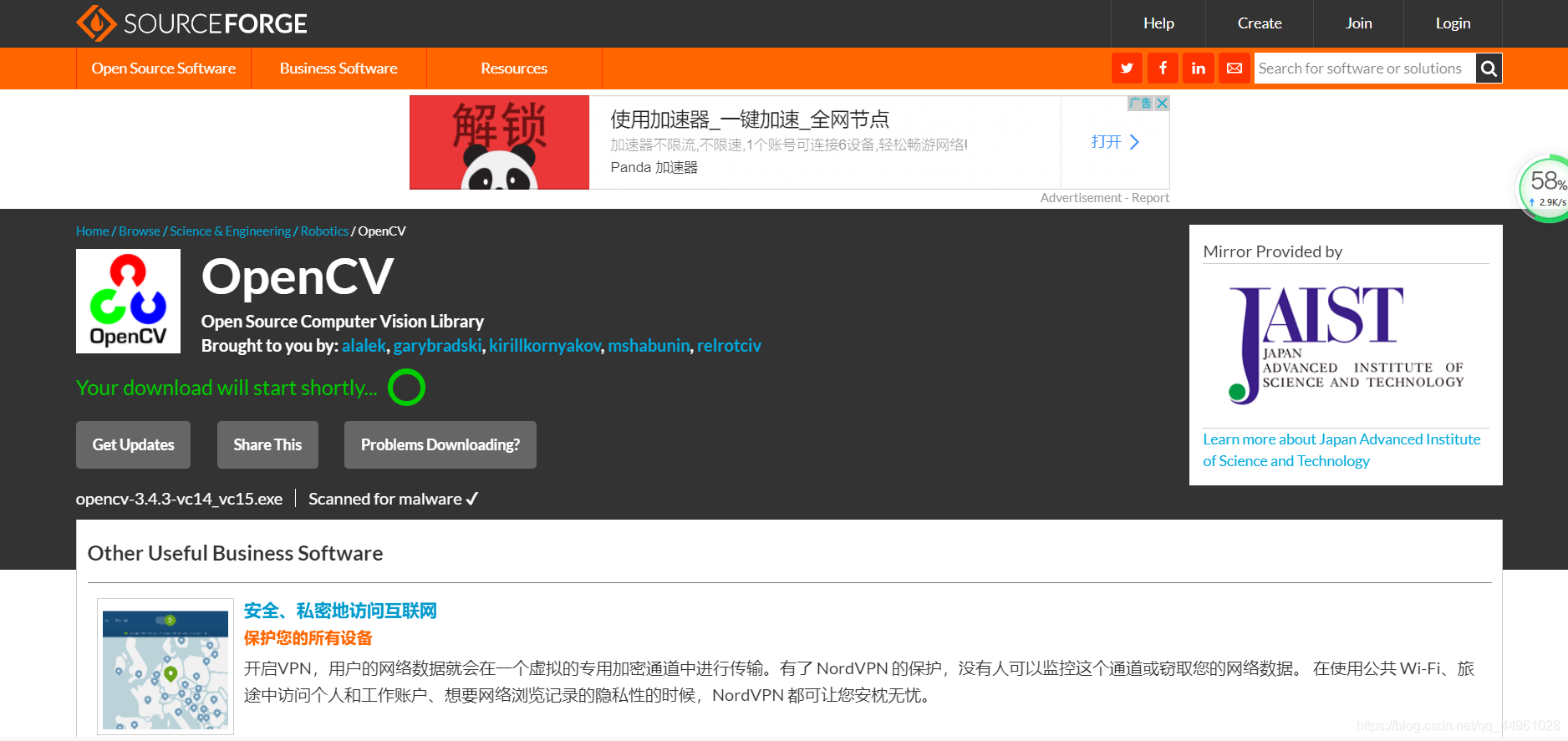Open mshabunin contributor profile
The height and width of the screenshot is (741, 1568).
[649, 346]
